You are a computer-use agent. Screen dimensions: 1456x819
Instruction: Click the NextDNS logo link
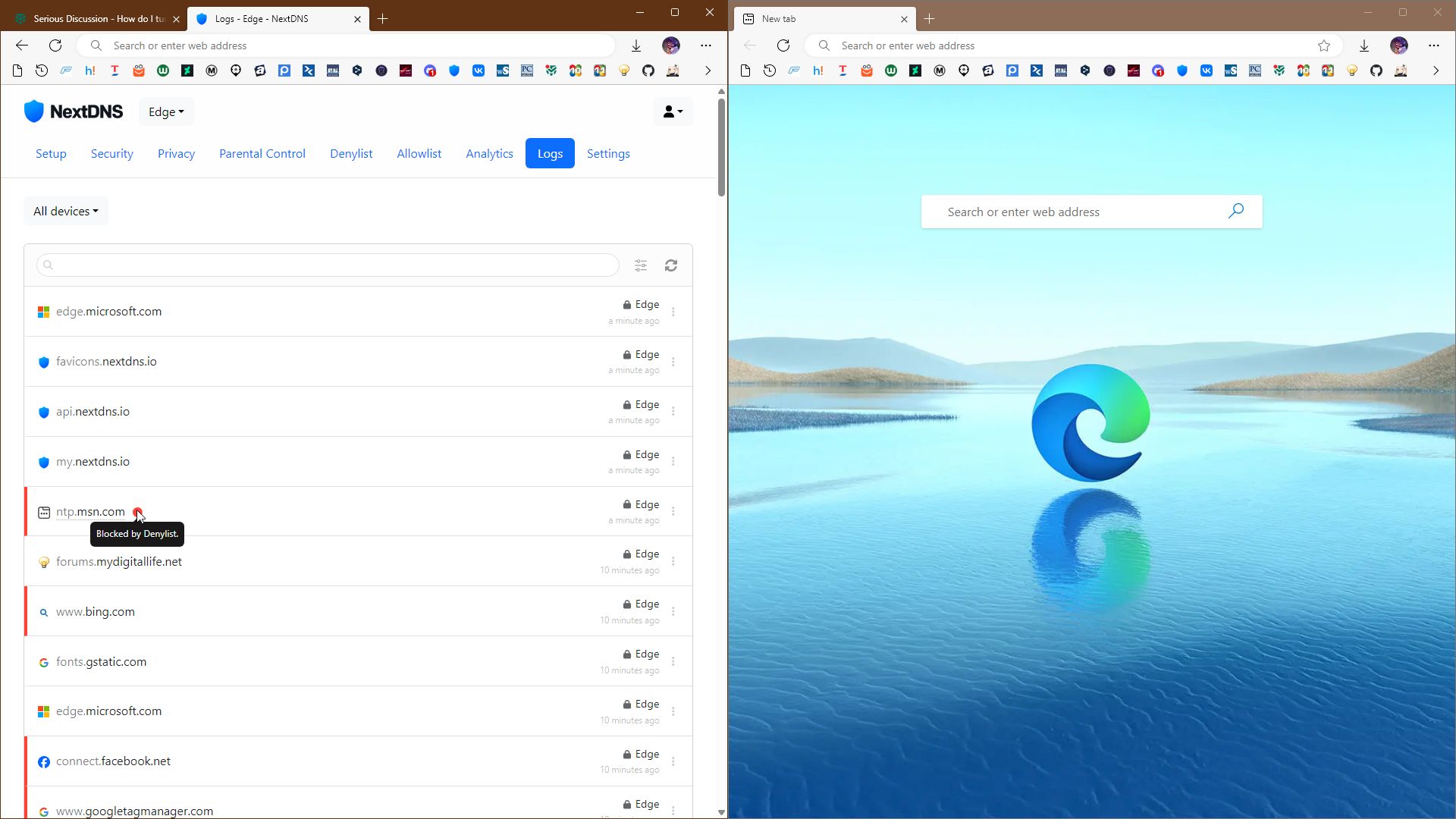74,111
